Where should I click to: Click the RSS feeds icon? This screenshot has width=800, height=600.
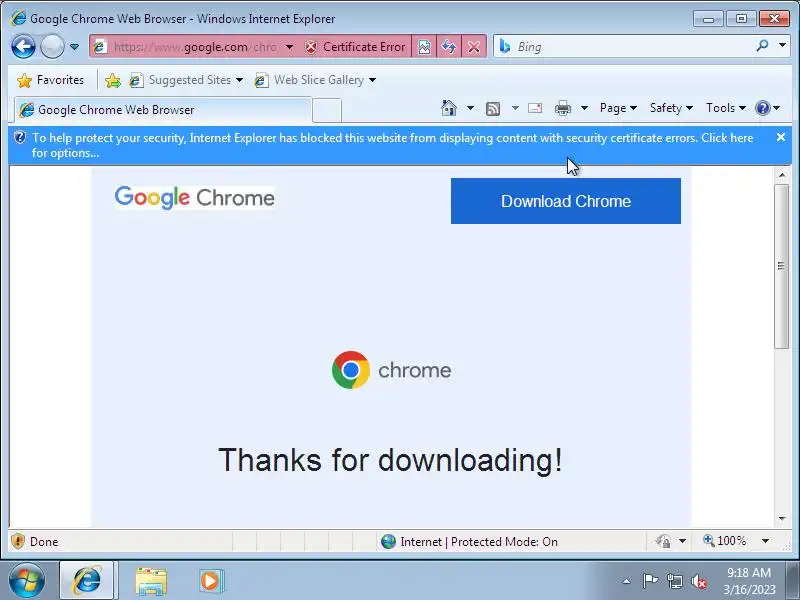tap(493, 108)
